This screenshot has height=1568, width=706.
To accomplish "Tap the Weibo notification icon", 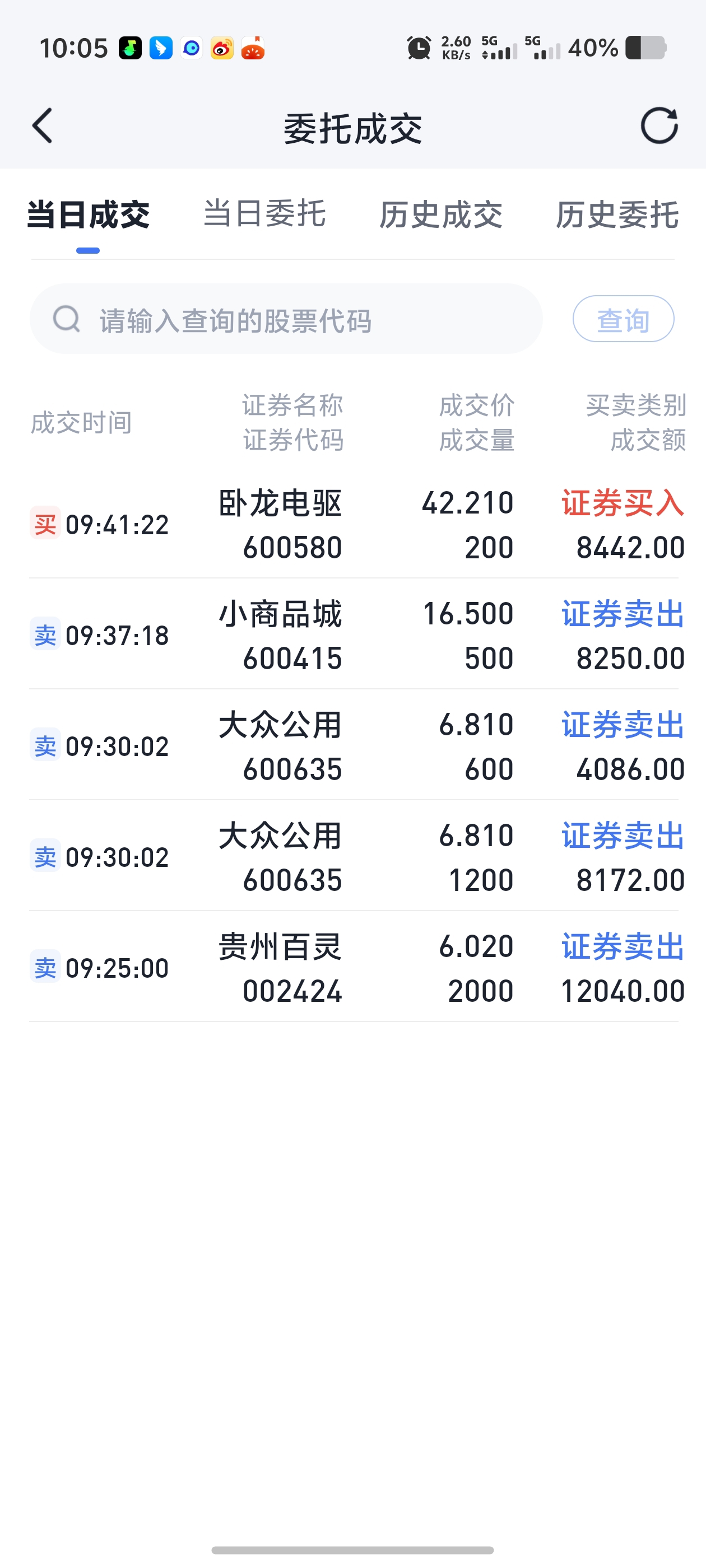I will tap(222, 48).
